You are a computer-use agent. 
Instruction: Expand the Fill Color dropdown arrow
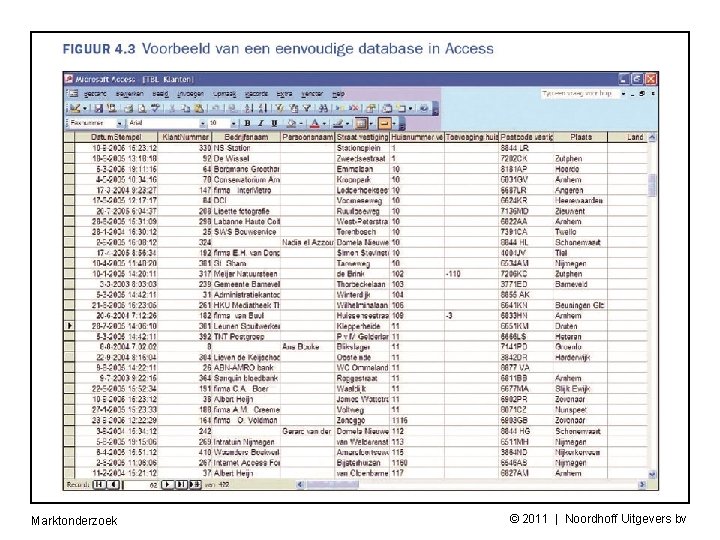(301, 124)
